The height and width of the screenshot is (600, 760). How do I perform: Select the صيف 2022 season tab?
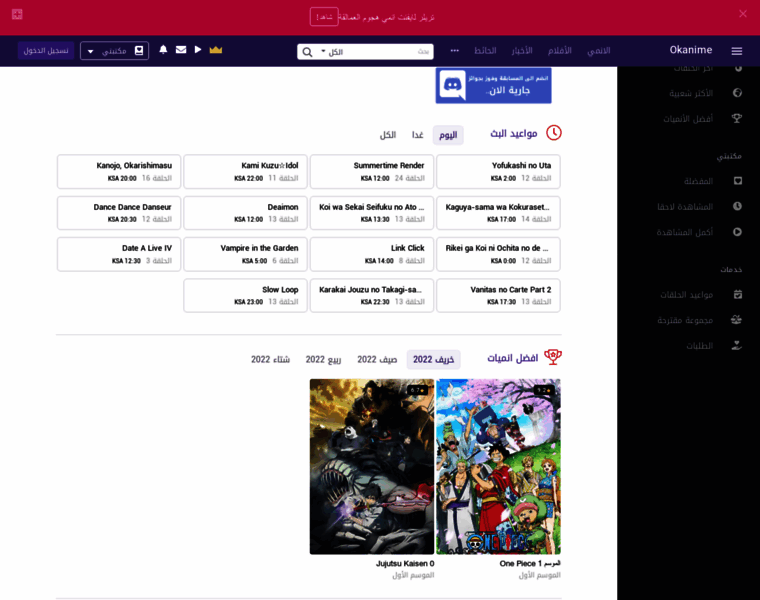377,359
